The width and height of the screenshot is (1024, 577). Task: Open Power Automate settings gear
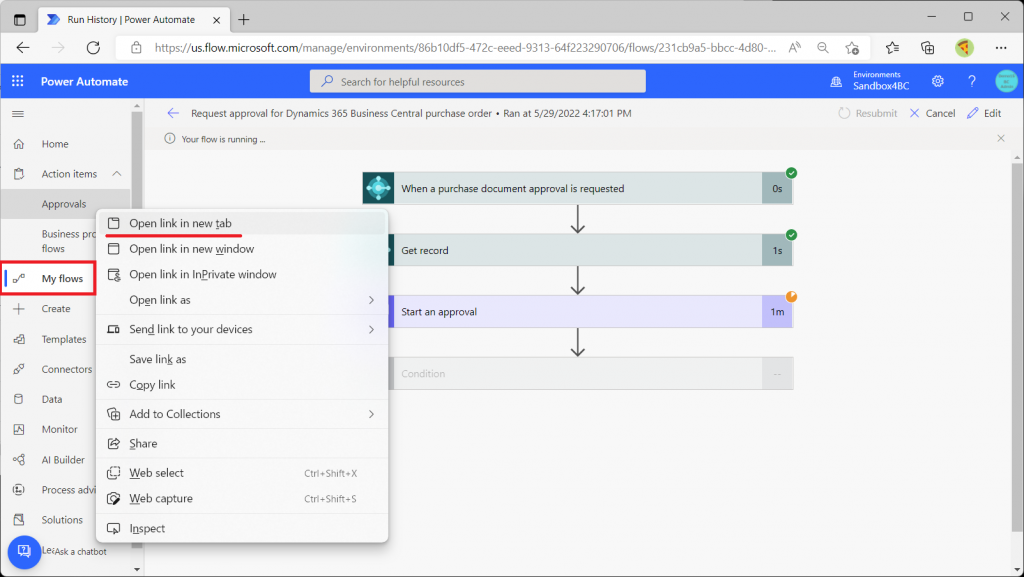click(938, 82)
